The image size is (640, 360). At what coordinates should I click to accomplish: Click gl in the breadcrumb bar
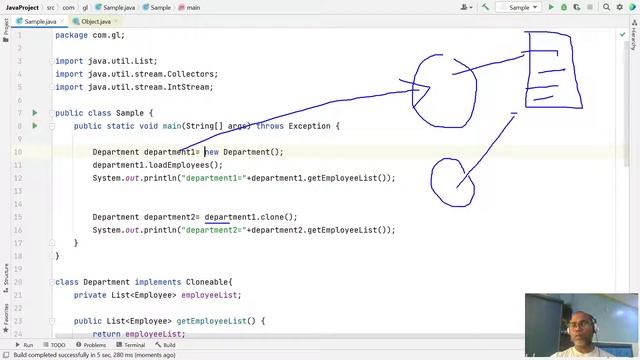point(85,7)
